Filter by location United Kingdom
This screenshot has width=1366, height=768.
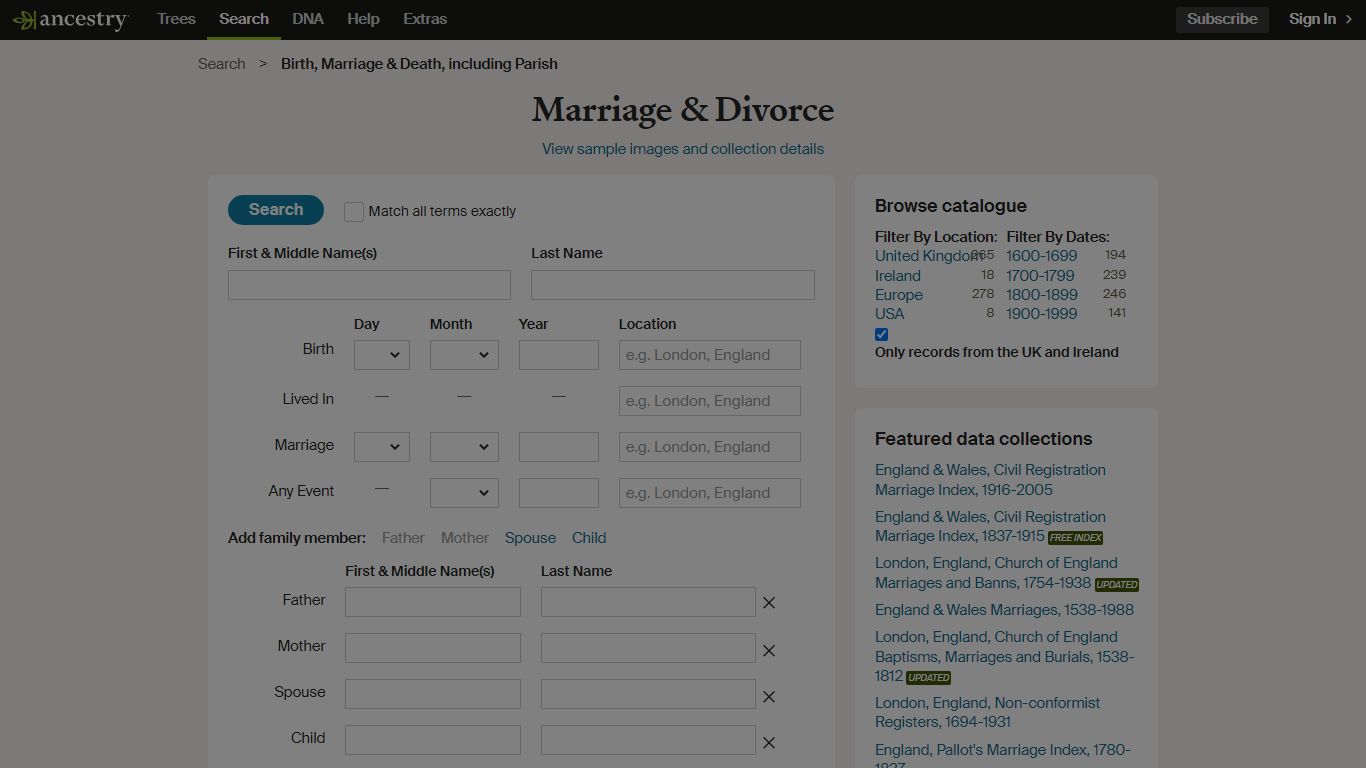(x=928, y=256)
